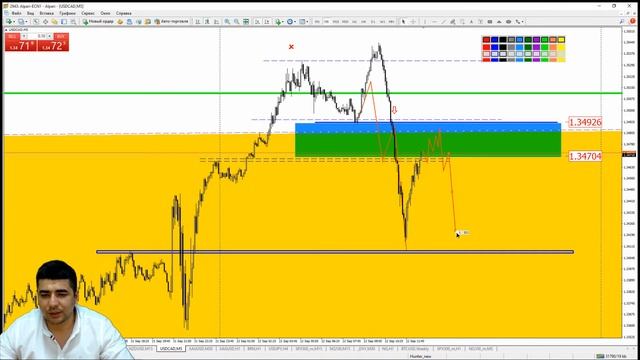Open the Вид menu
The width and height of the screenshot is (640, 360).
pyautogui.click(x=31, y=13)
